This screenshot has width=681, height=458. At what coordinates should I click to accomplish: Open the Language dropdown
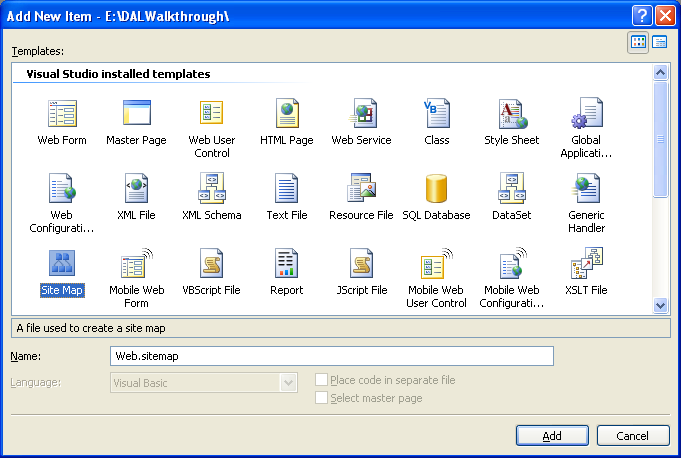(288, 383)
